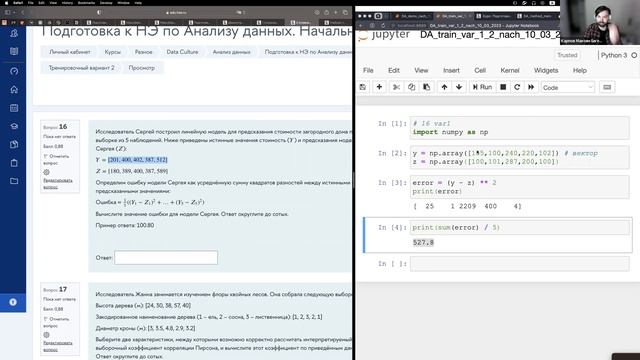Interrupt the kernel with the stop icon

[503, 87]
